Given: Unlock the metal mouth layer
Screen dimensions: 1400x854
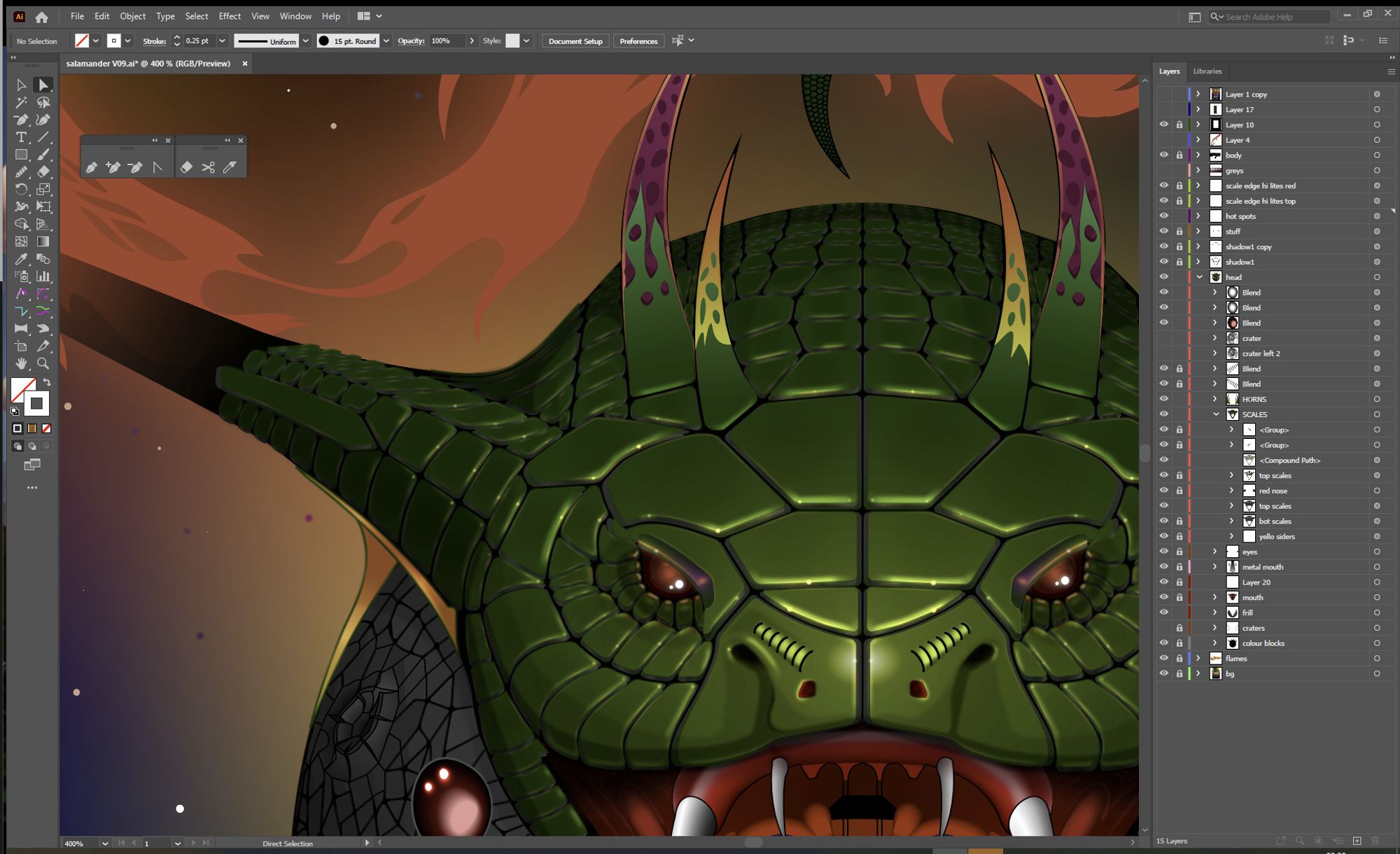Looking at the screenshot, I should click(1179, 567).
